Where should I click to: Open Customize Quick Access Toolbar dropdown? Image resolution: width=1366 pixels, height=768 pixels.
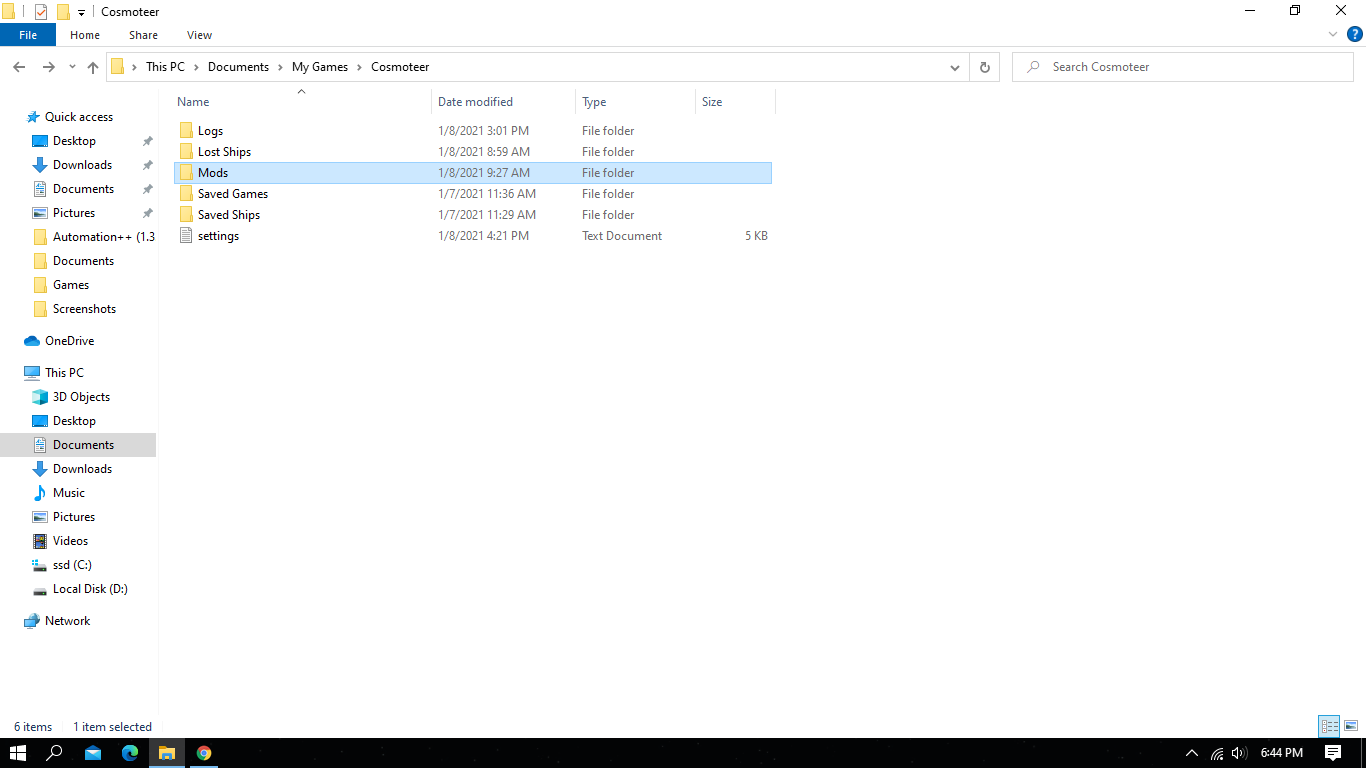point(81,12)
